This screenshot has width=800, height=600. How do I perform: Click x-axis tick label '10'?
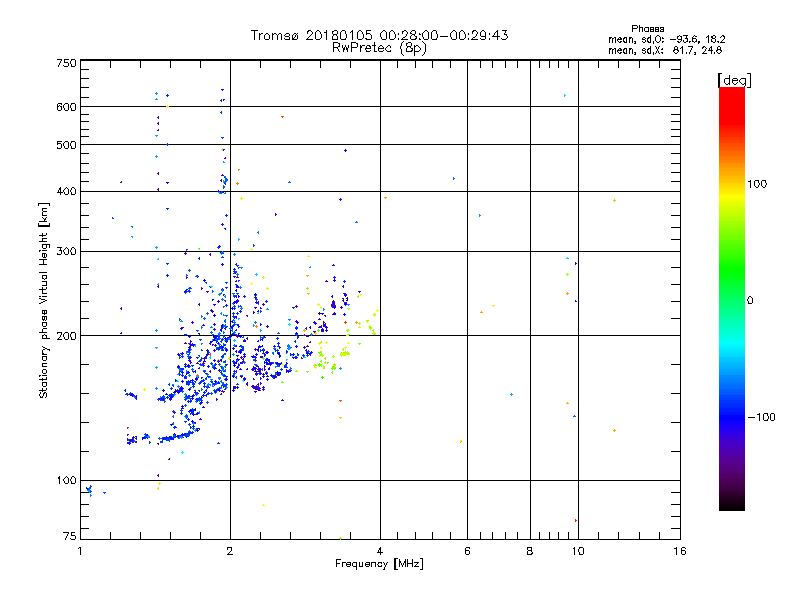click(578, 551)
